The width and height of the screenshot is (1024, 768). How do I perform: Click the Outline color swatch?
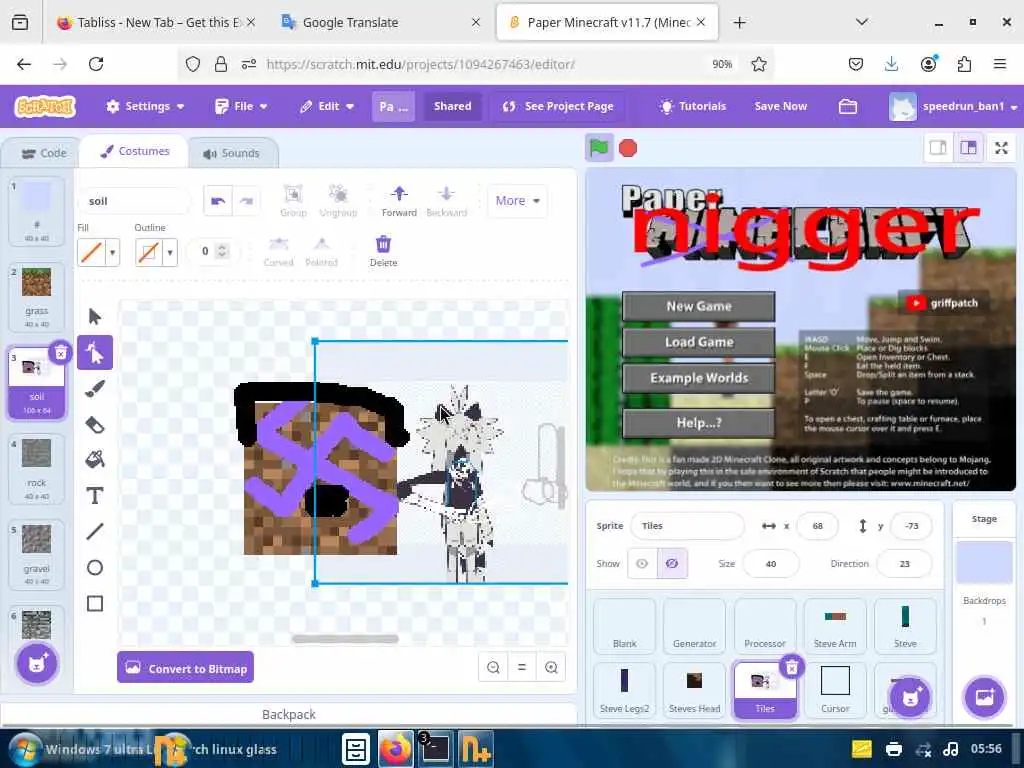click(x=149, y=252)
